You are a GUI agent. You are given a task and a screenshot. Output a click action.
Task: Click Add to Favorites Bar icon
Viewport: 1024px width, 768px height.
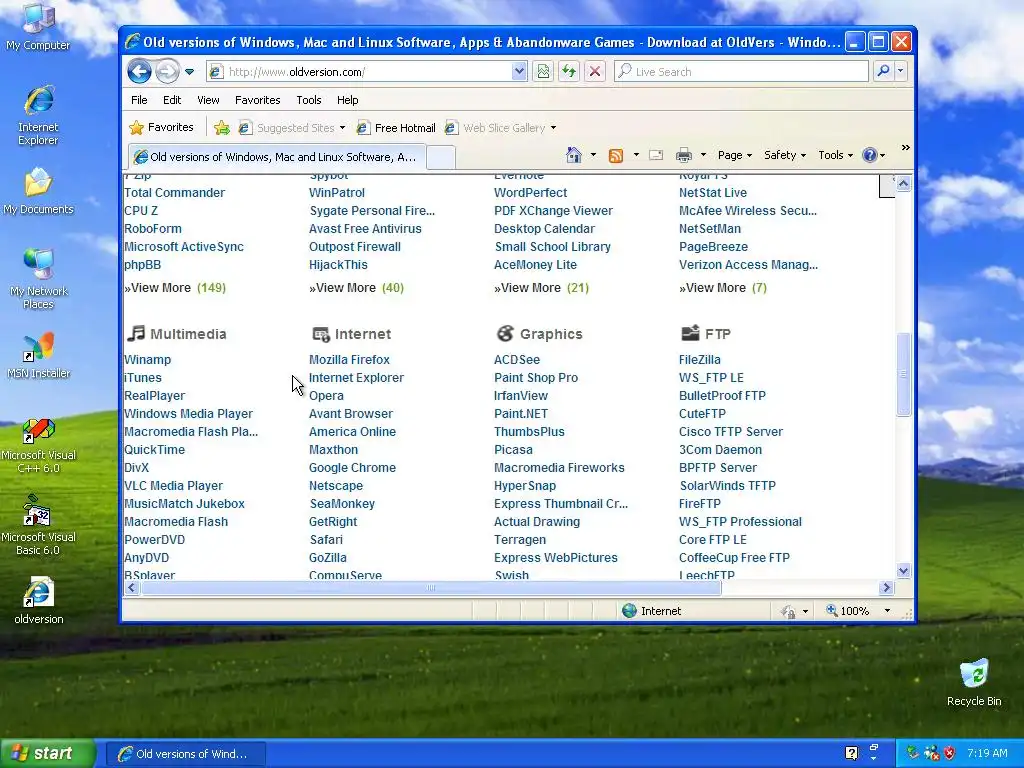pyautogui.click(x=222, y=128)
